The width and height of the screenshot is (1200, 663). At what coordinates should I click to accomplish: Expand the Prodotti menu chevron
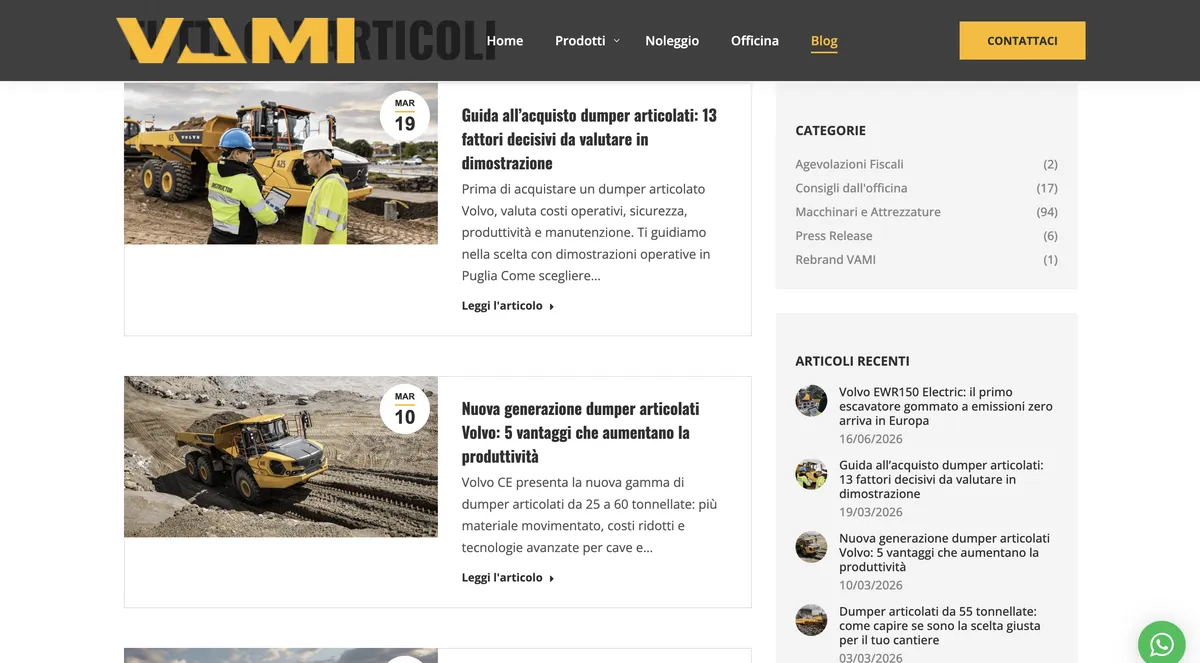[617, 40]
